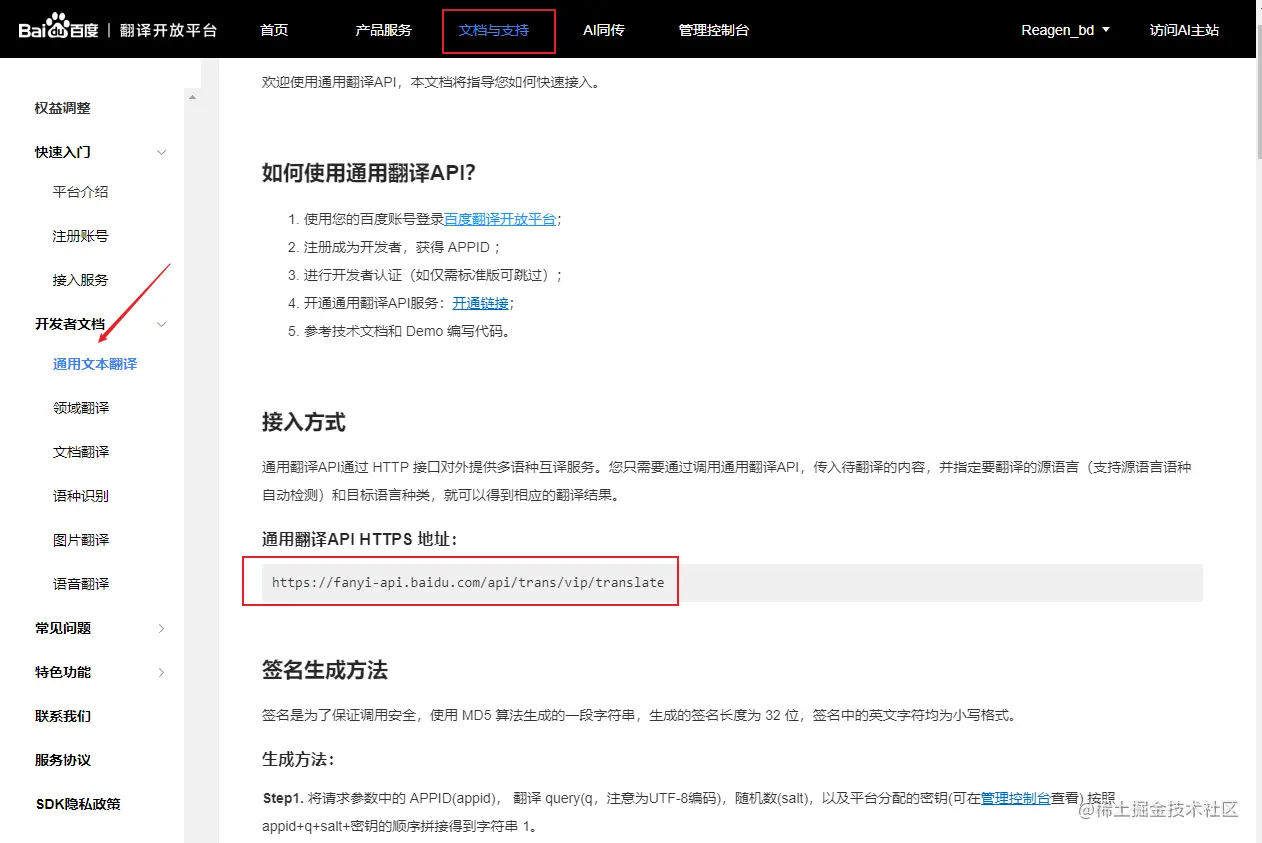Screen dimensions: 1262x843
Task: Select 领域翻译 in sidebar
Action: click(x=81, y=408)
